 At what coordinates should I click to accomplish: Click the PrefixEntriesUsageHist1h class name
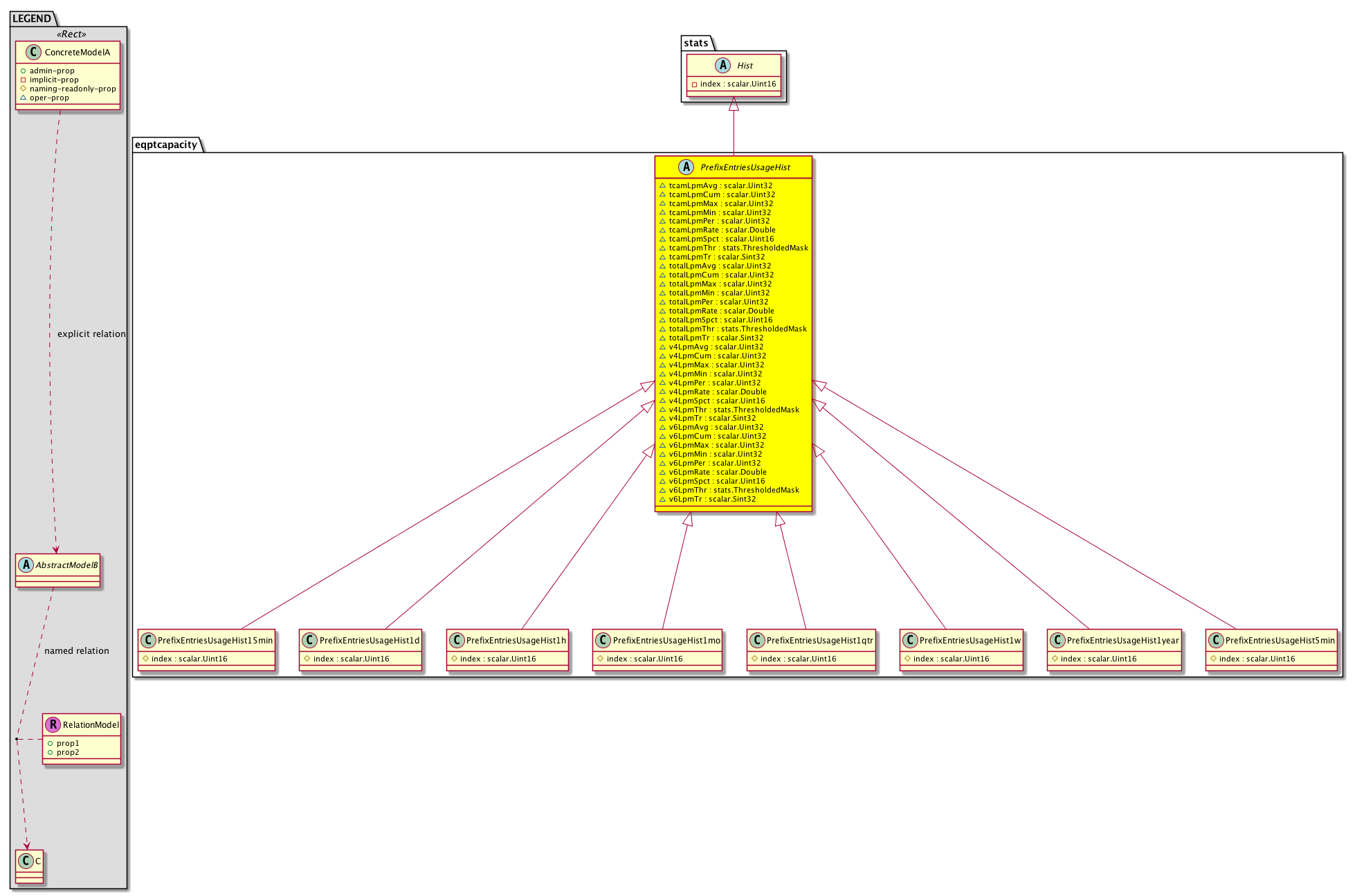coord(516,641)
